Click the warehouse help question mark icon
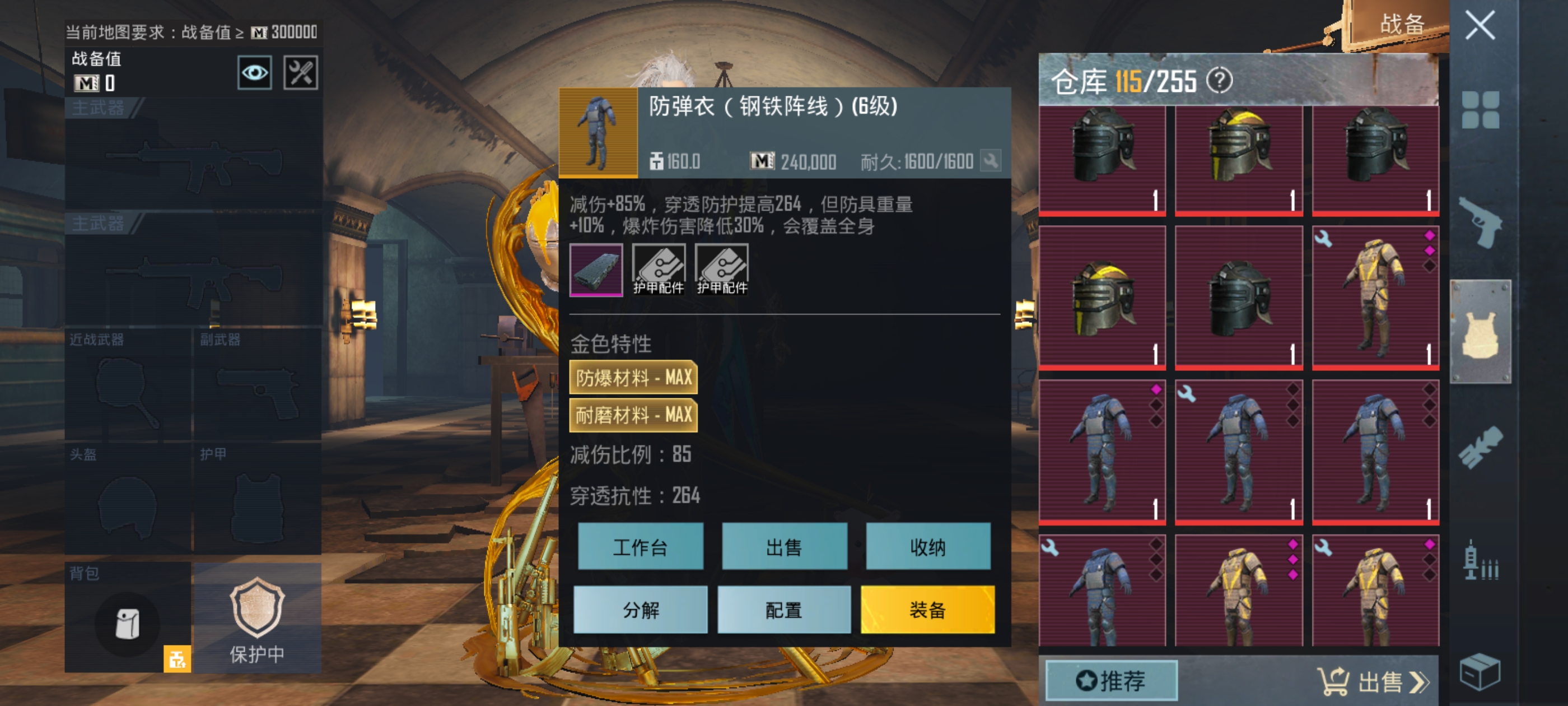The height and width of the screenshot is (706, 1568). (x=1219, y=81)
